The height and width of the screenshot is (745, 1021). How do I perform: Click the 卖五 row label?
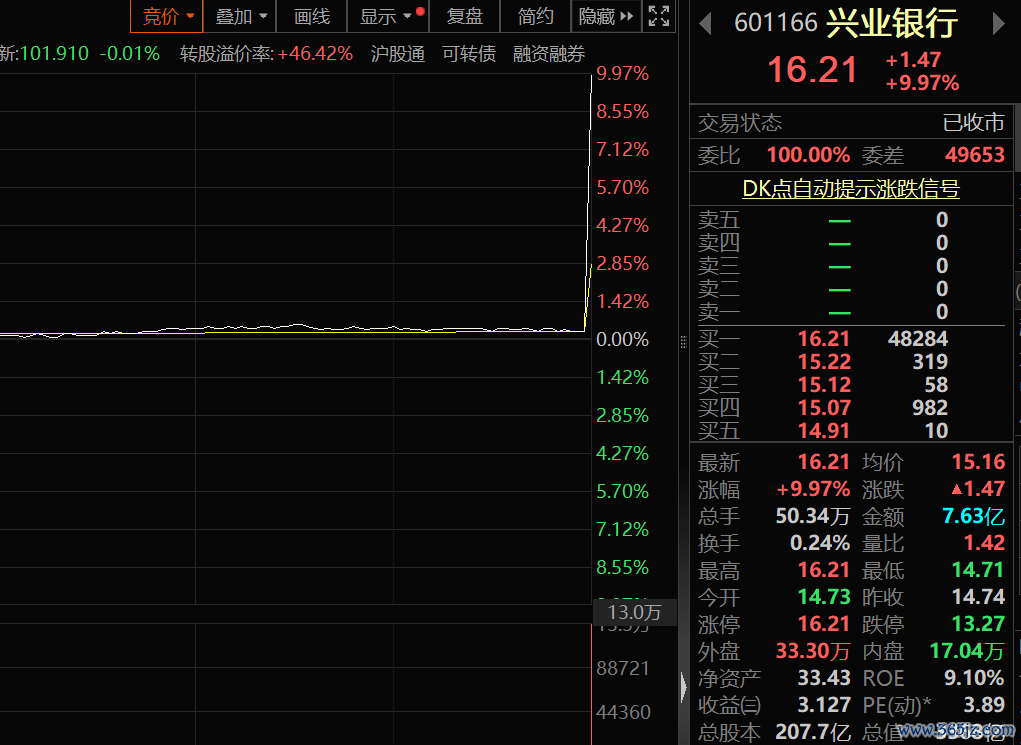pos(719,220)
